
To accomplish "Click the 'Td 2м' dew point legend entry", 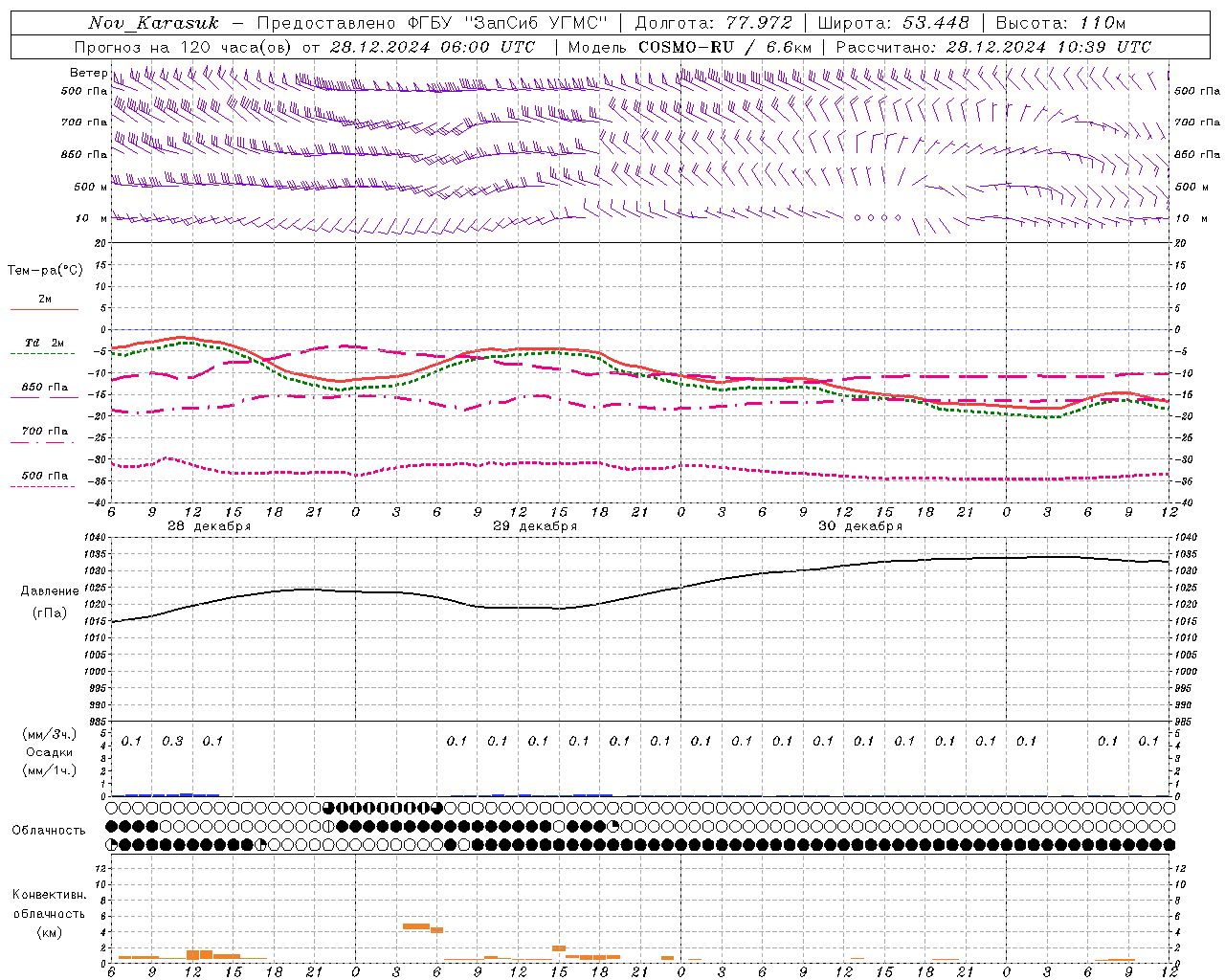I will [45, 343].
